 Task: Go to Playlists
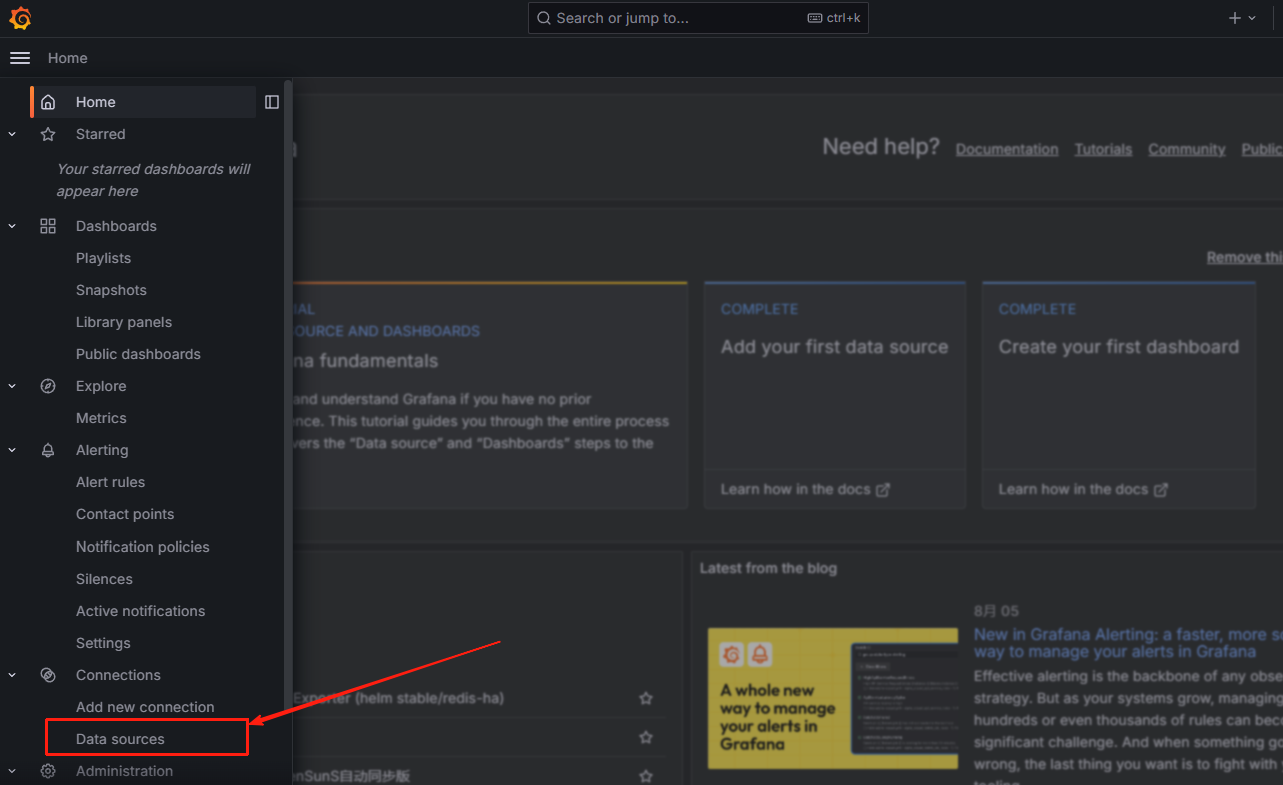pyautogui.click(x=103, y=258)
